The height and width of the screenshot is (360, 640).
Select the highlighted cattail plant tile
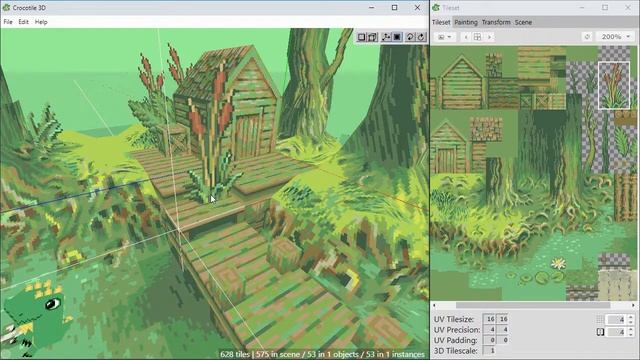coord(614,86)
